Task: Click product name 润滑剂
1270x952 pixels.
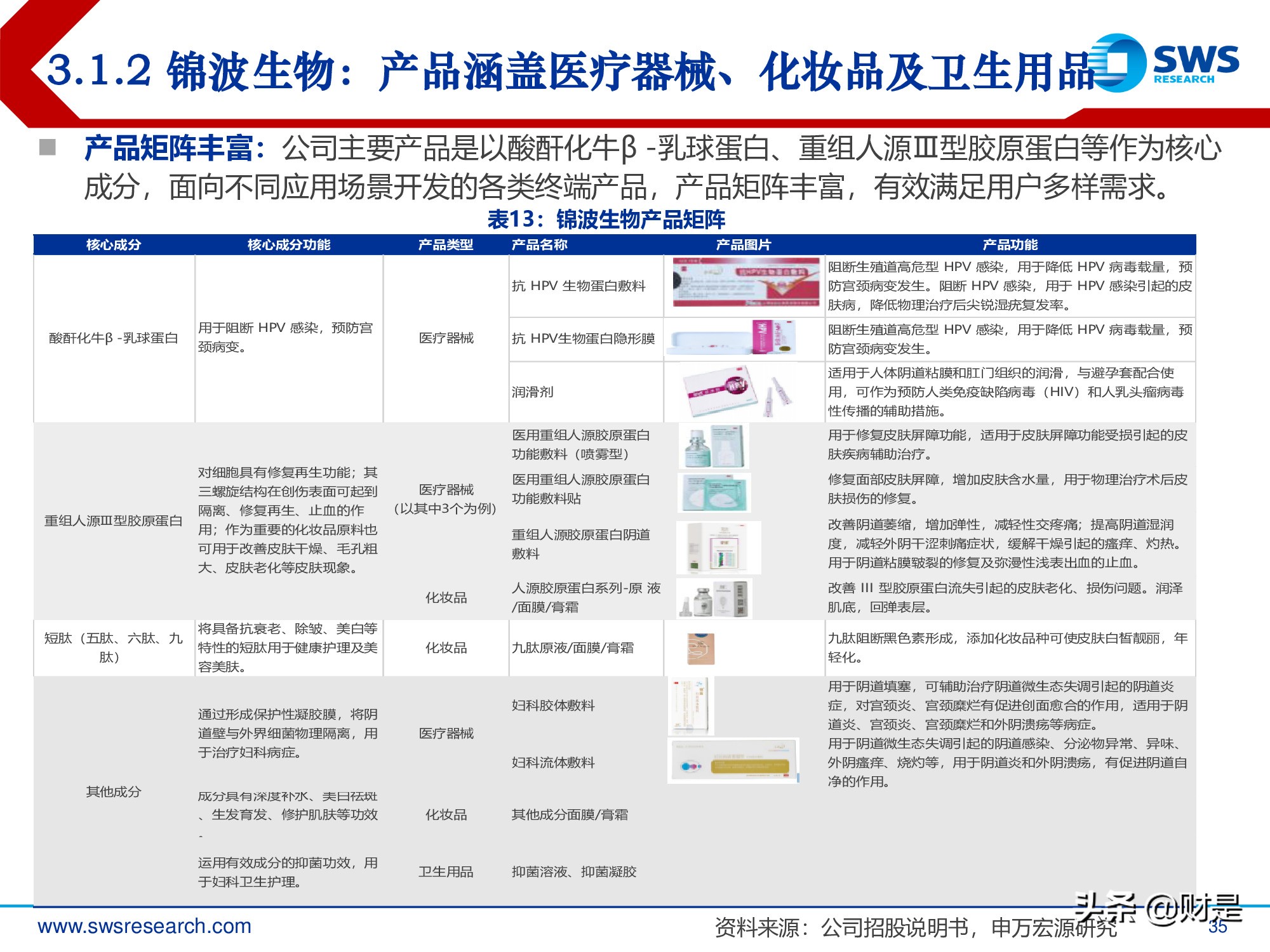Action: pyautogui.click(x=532, y=392)
